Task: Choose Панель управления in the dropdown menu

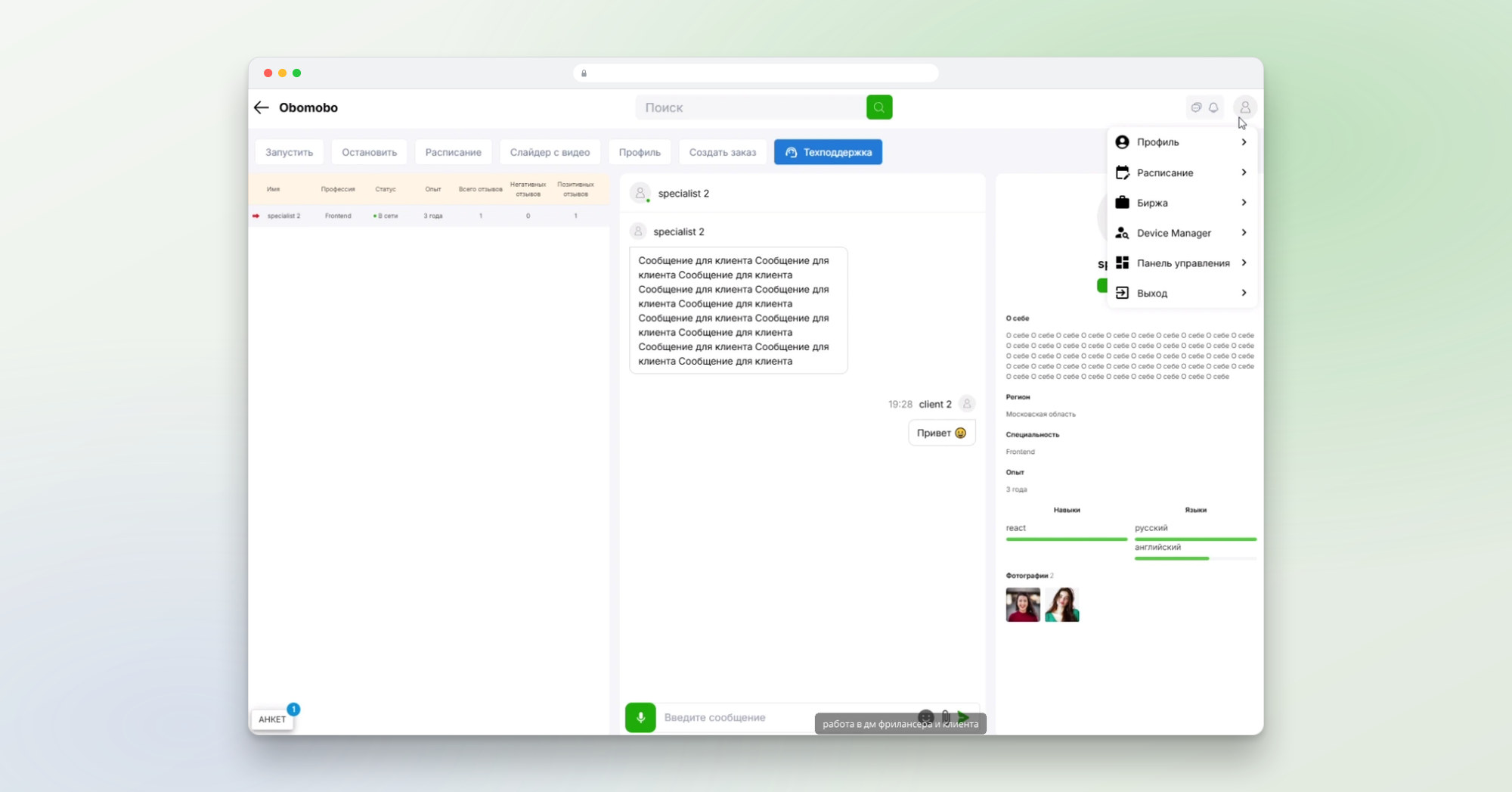Action: (x=1182, y=262)
